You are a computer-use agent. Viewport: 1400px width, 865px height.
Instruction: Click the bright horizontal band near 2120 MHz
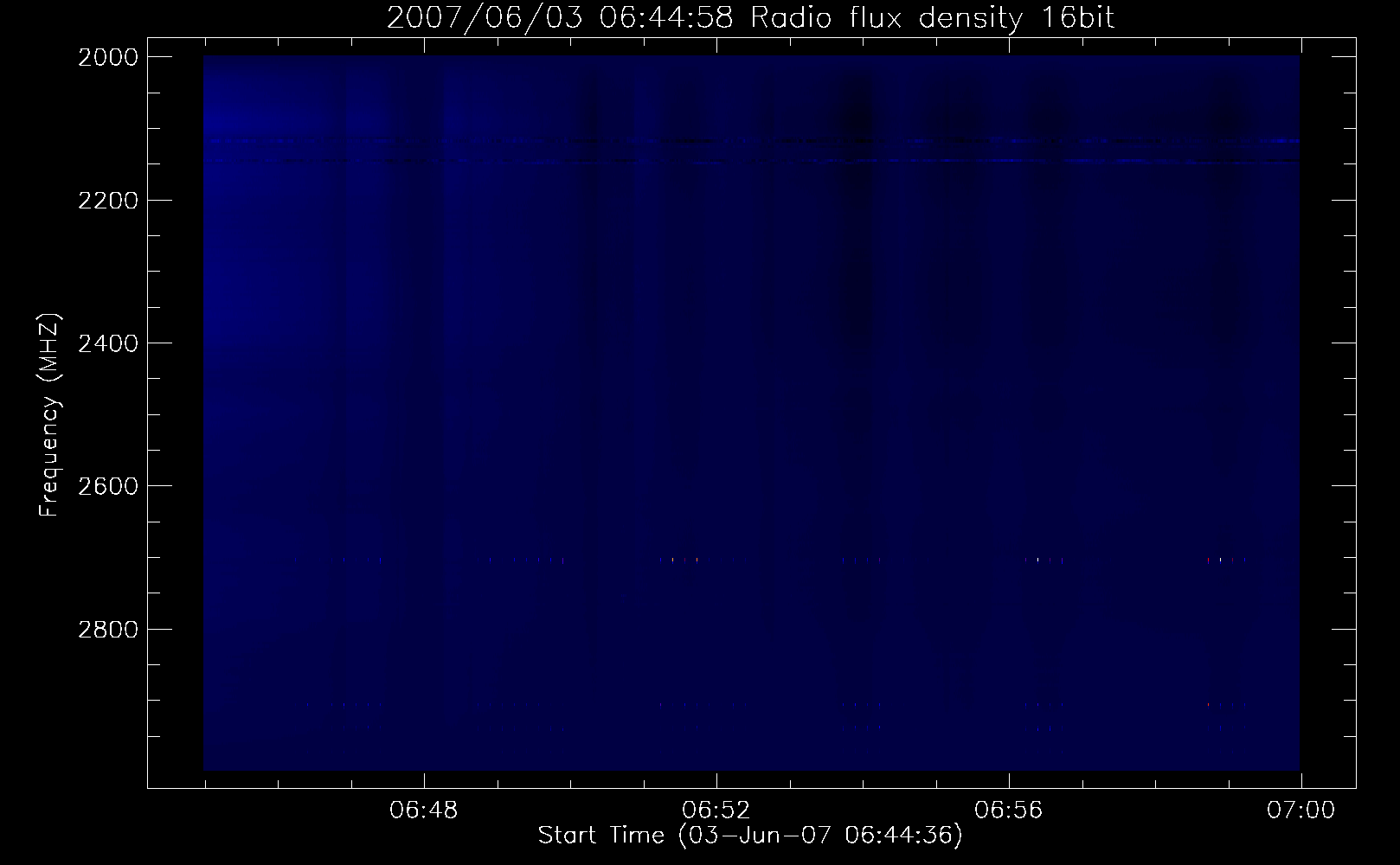coord(751,140)
